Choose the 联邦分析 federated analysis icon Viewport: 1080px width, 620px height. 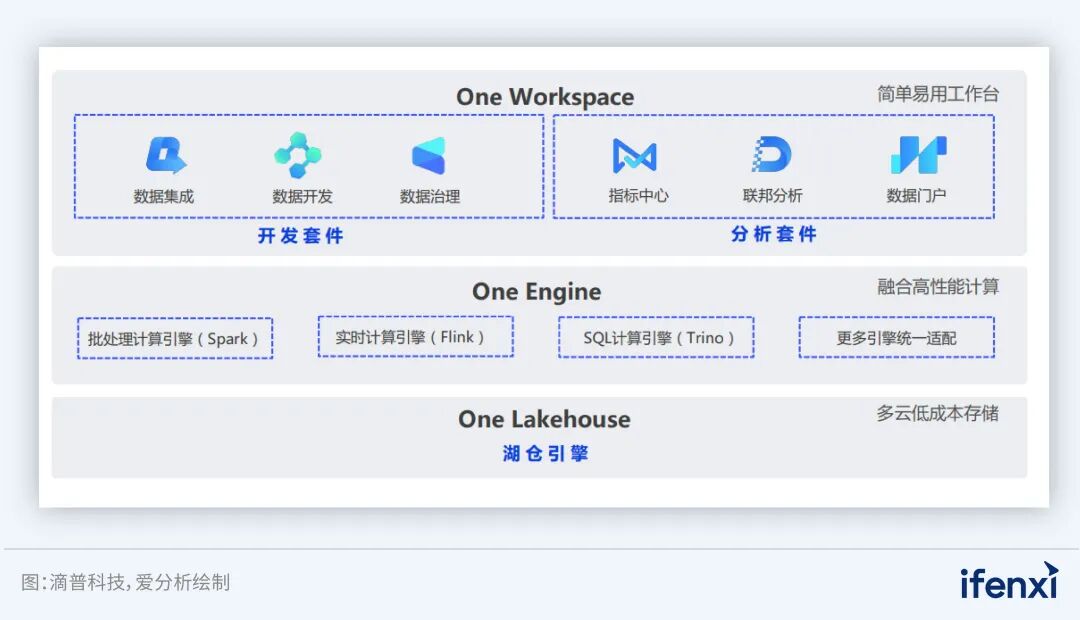point(771,154)
